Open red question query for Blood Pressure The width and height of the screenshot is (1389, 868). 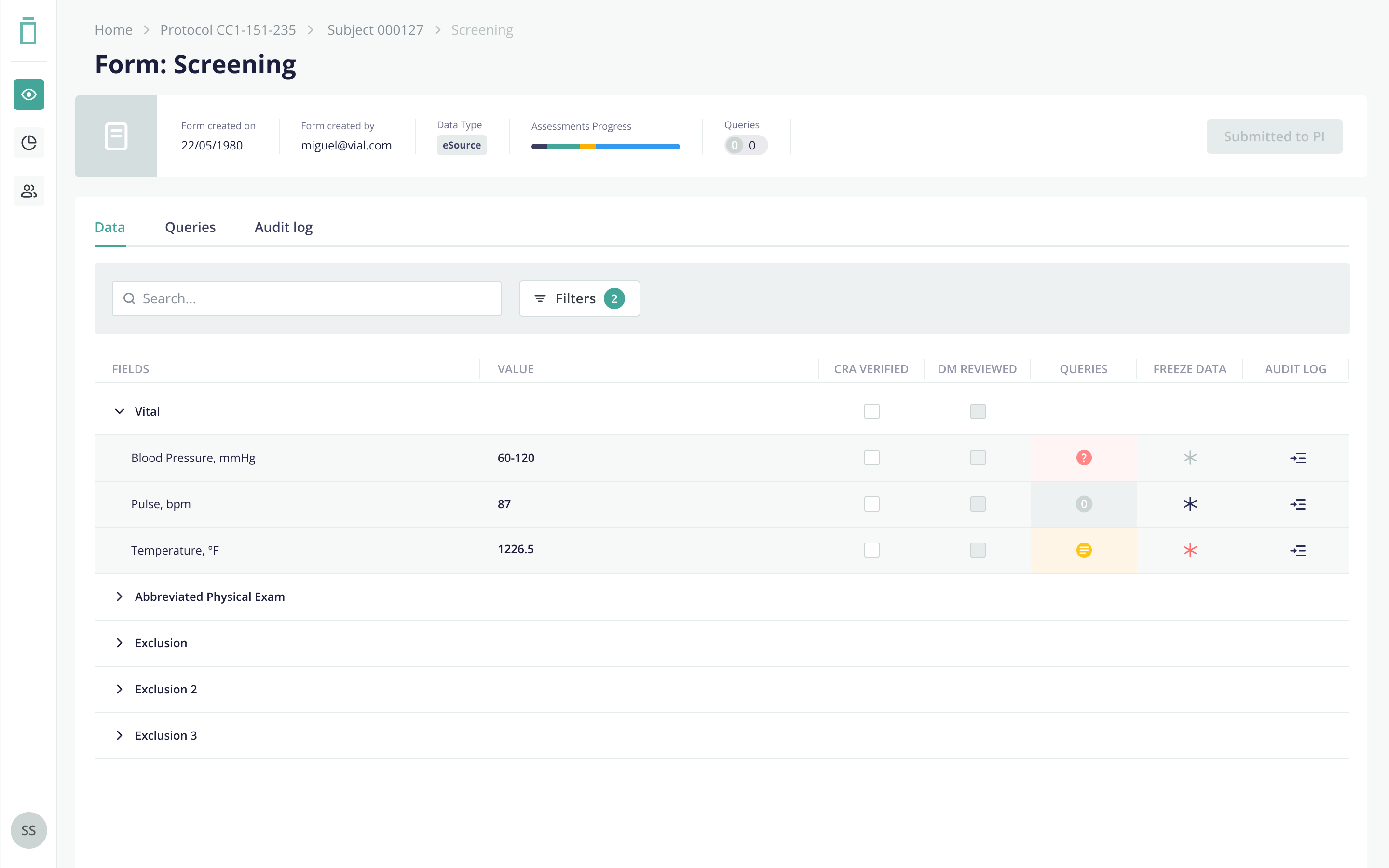[x=1084, y=458]
